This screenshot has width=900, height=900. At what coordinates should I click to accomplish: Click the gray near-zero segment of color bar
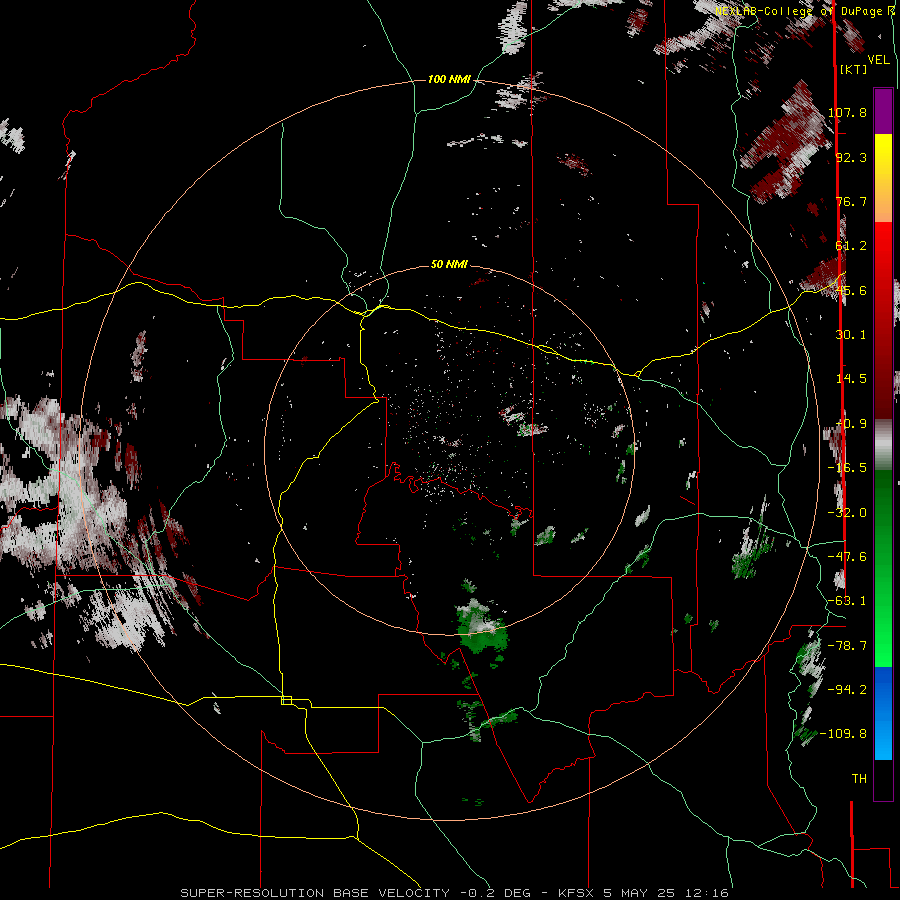click(x=883, y=445)
